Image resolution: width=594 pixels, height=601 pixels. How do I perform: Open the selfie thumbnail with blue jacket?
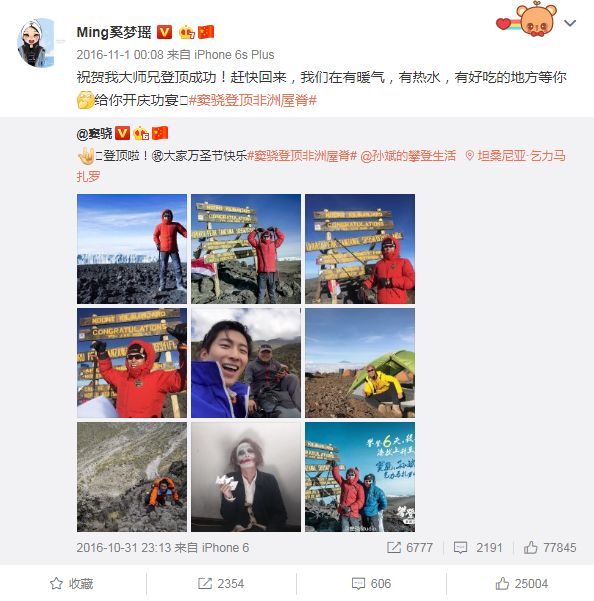click(246, 363)
